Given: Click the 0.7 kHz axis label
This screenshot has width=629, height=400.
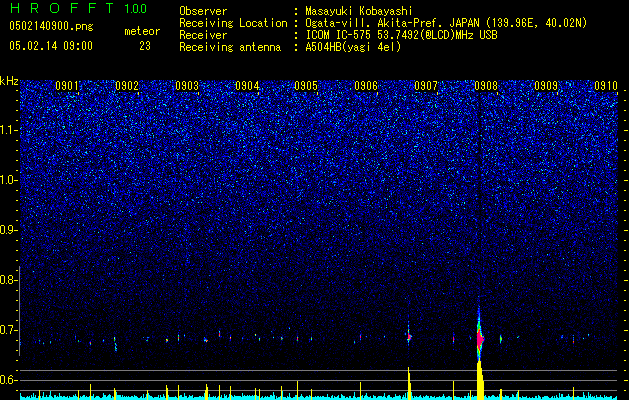Looking at the screenshot, I should coord(8,330).
